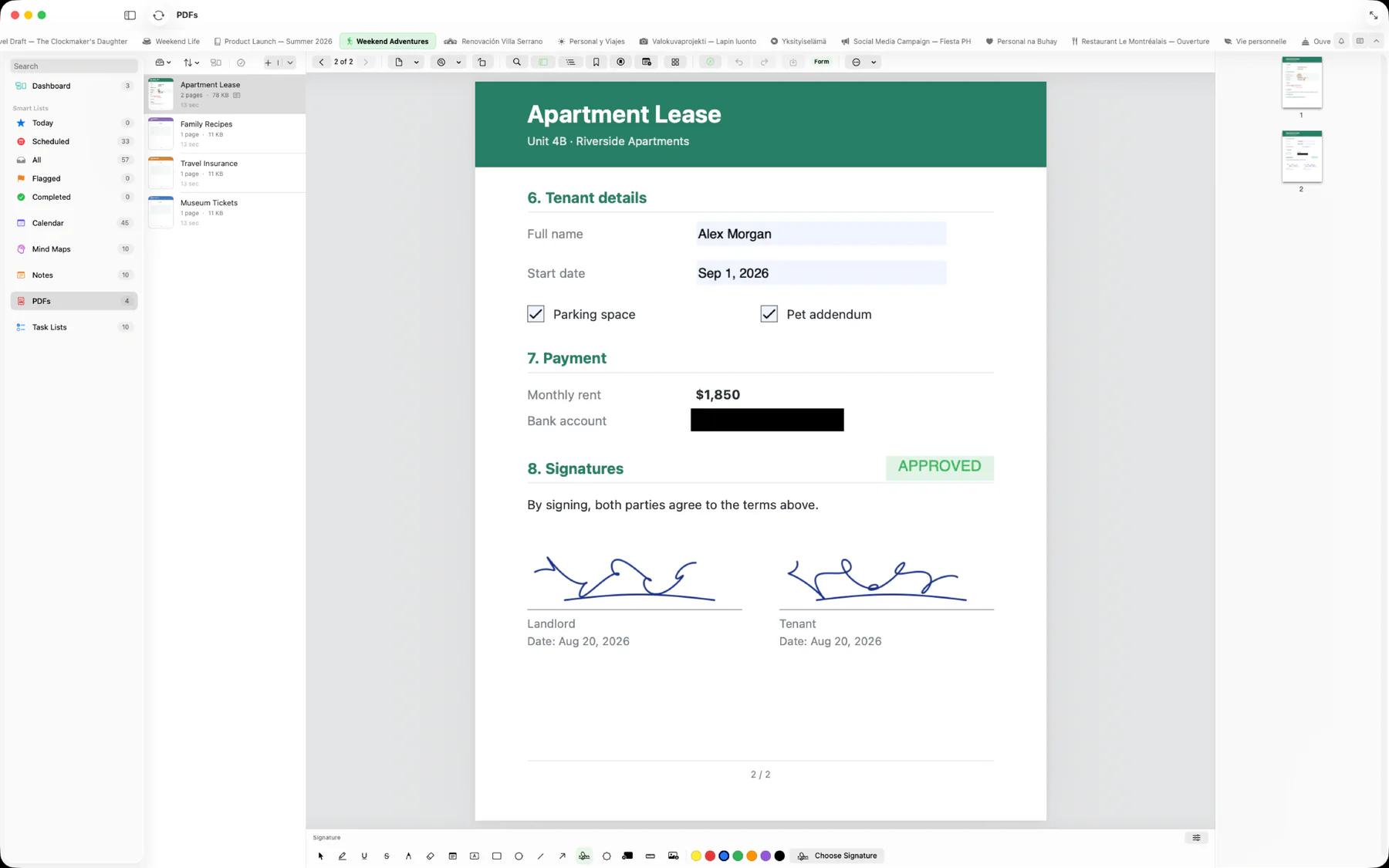Viewport: 1389px width, 868px height.
Task: Toggle the green sidebar view button
Action: 543,62
